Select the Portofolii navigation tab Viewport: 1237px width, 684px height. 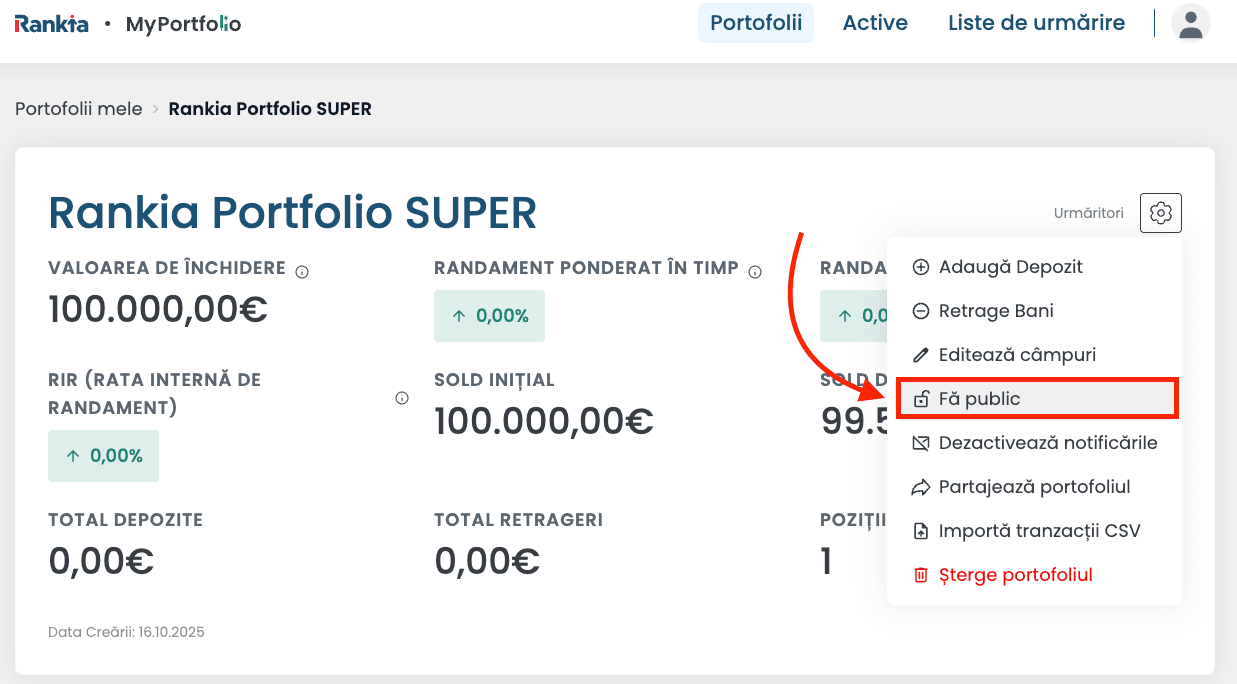[756, 23]
